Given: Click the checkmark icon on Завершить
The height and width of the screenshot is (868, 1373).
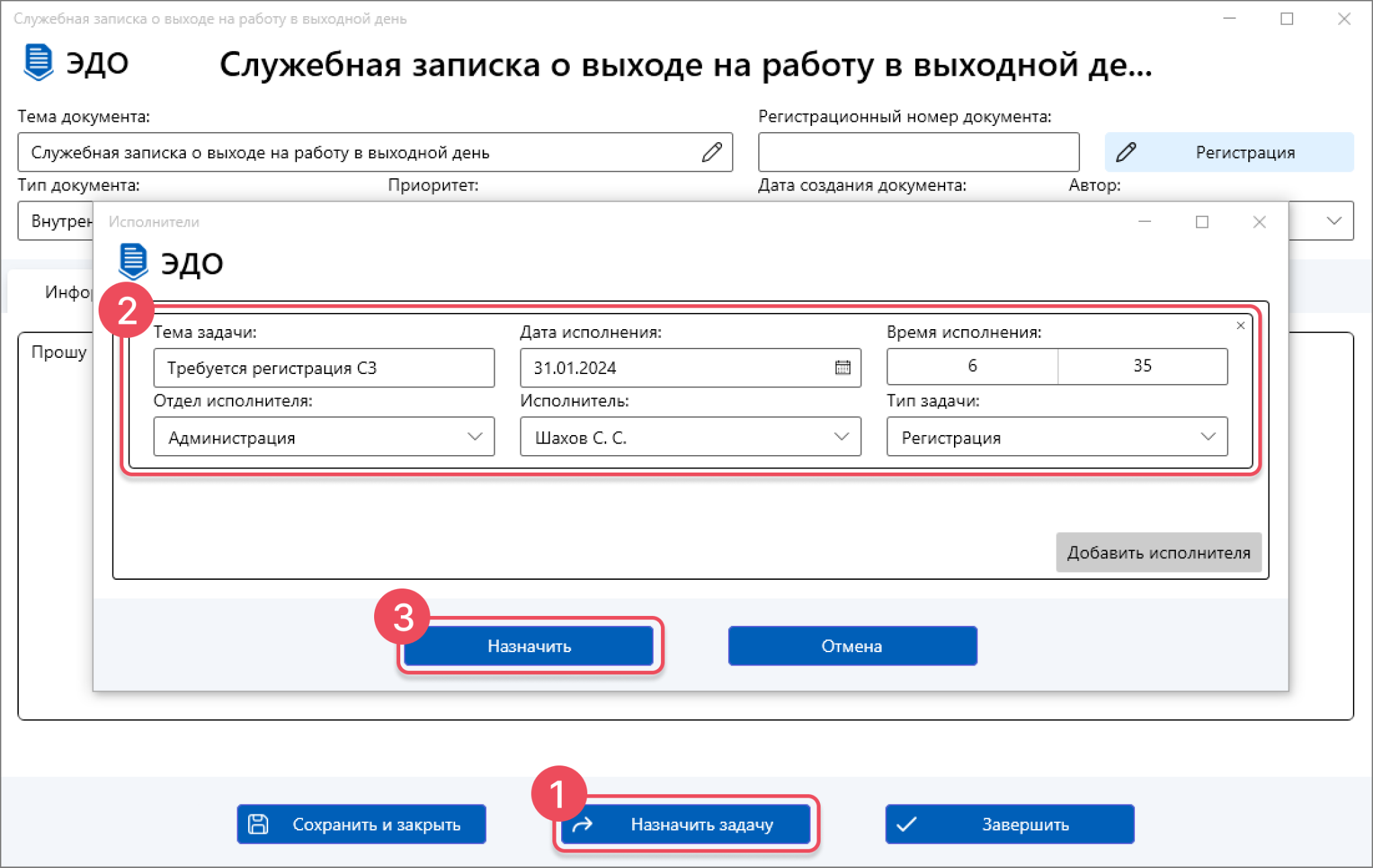Looking at the screenshot, I should (x=906, y=824).
